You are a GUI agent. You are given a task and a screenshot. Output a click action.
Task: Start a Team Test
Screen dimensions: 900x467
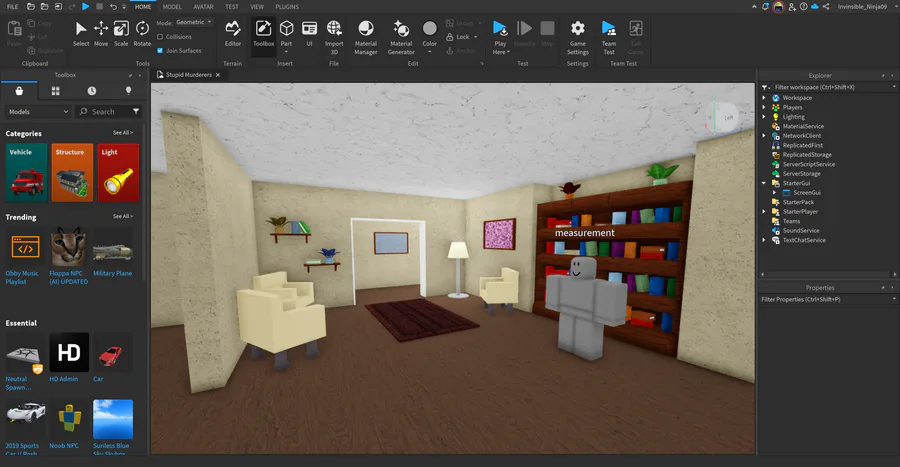tap(609, 37)
